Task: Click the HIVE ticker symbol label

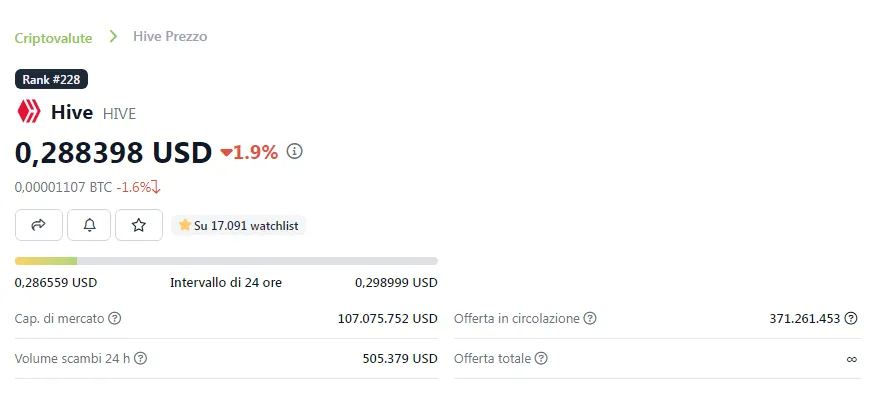Action: coord(119,114)
